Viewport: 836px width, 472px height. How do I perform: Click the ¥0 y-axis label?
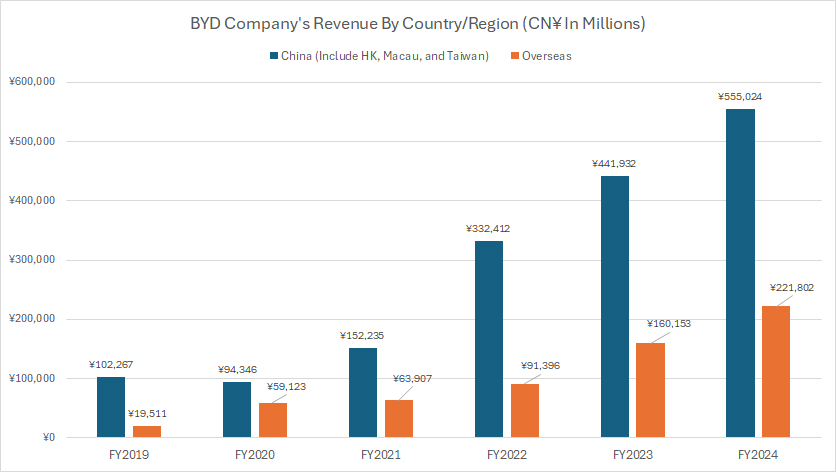point(49,438)
